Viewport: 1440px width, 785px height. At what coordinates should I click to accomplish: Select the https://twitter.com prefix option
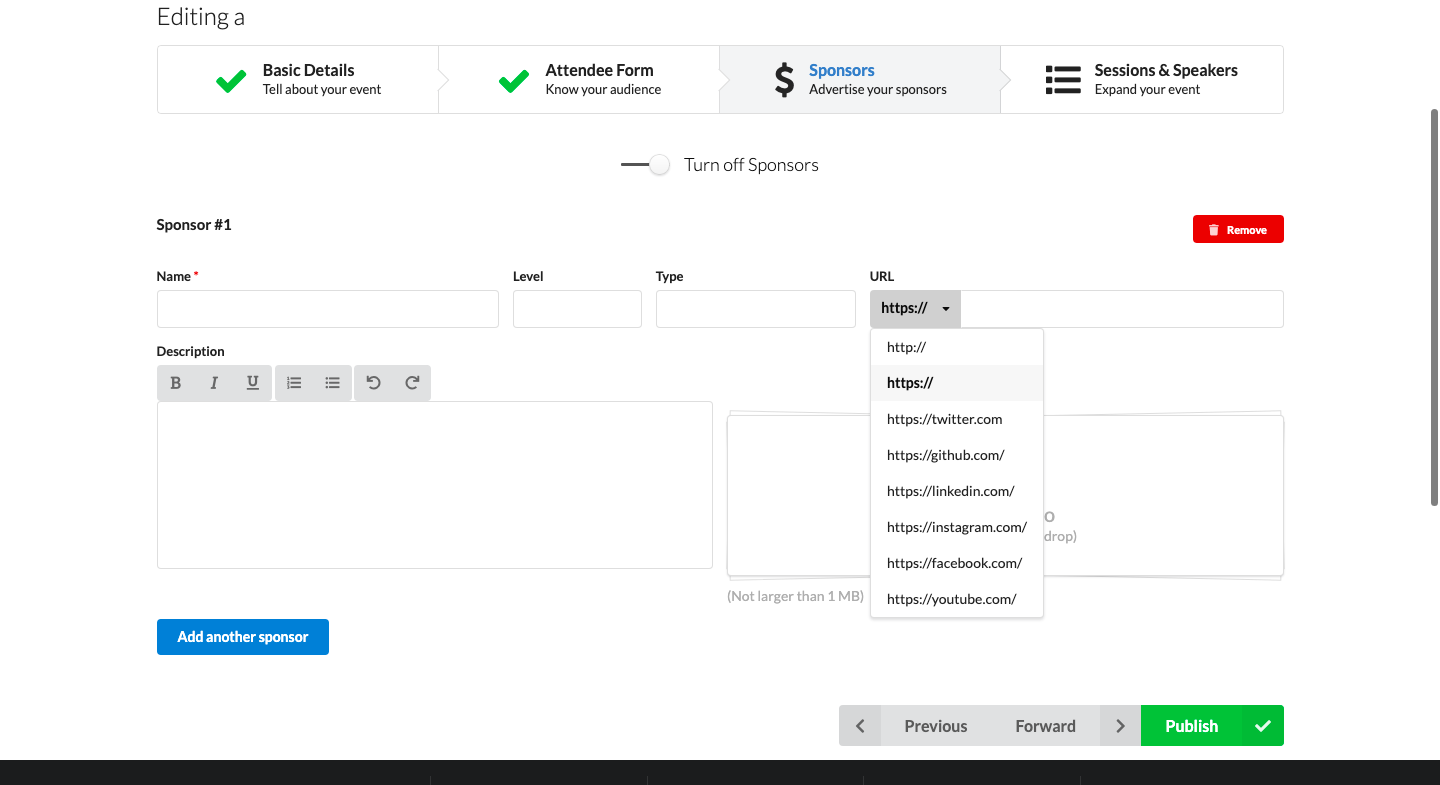tap(957, 419)
